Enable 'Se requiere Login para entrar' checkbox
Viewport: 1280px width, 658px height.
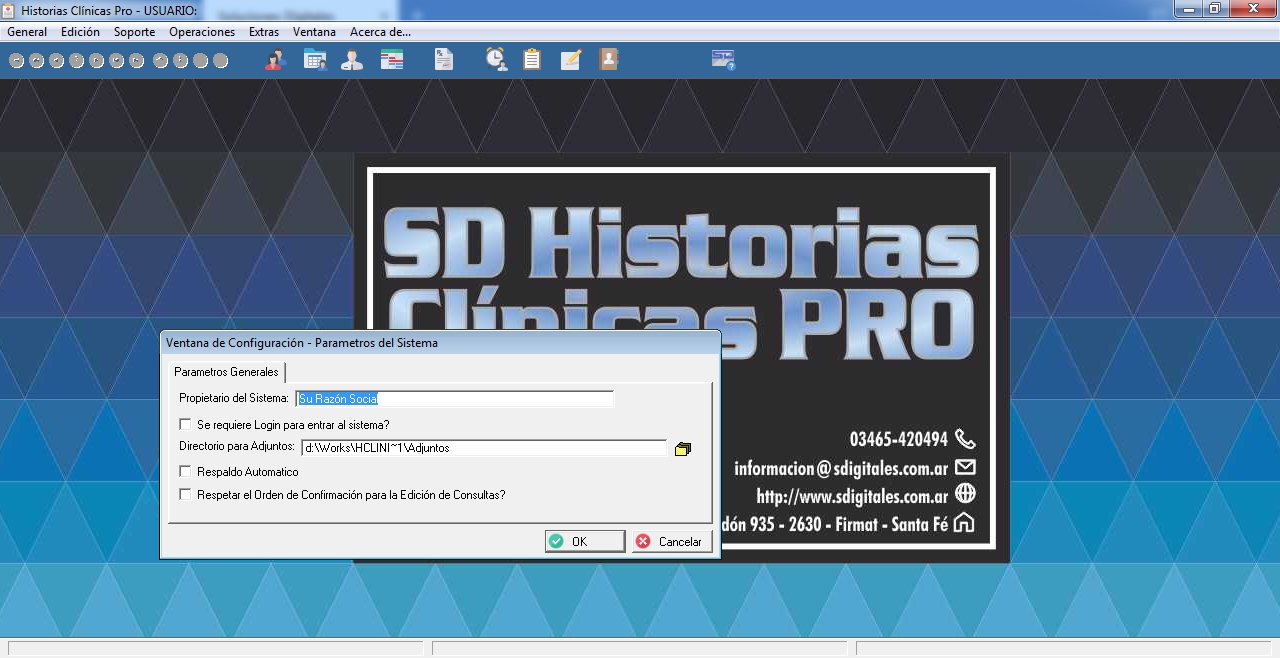point(185,424)
